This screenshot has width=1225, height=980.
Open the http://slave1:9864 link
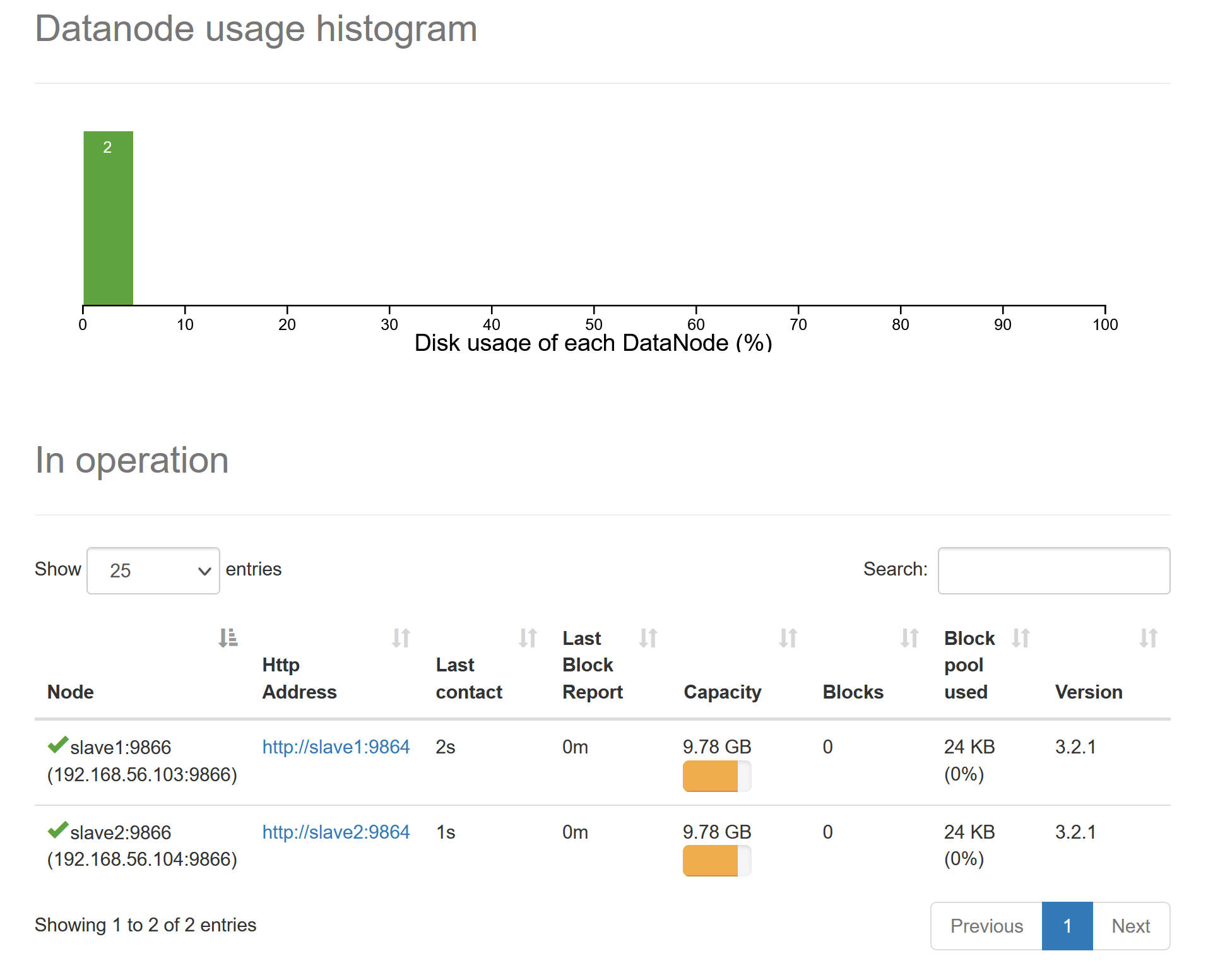point(336,747)
